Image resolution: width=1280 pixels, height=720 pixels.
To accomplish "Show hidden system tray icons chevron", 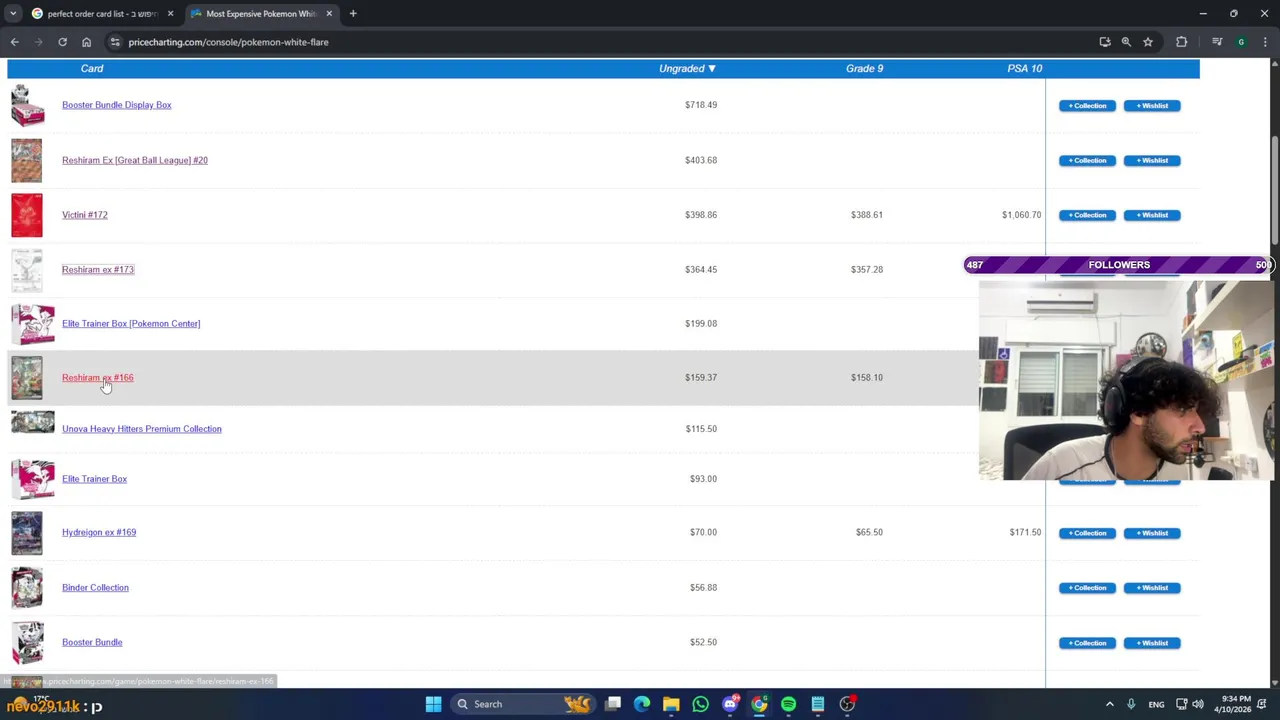I will [x=1109, y=704].
